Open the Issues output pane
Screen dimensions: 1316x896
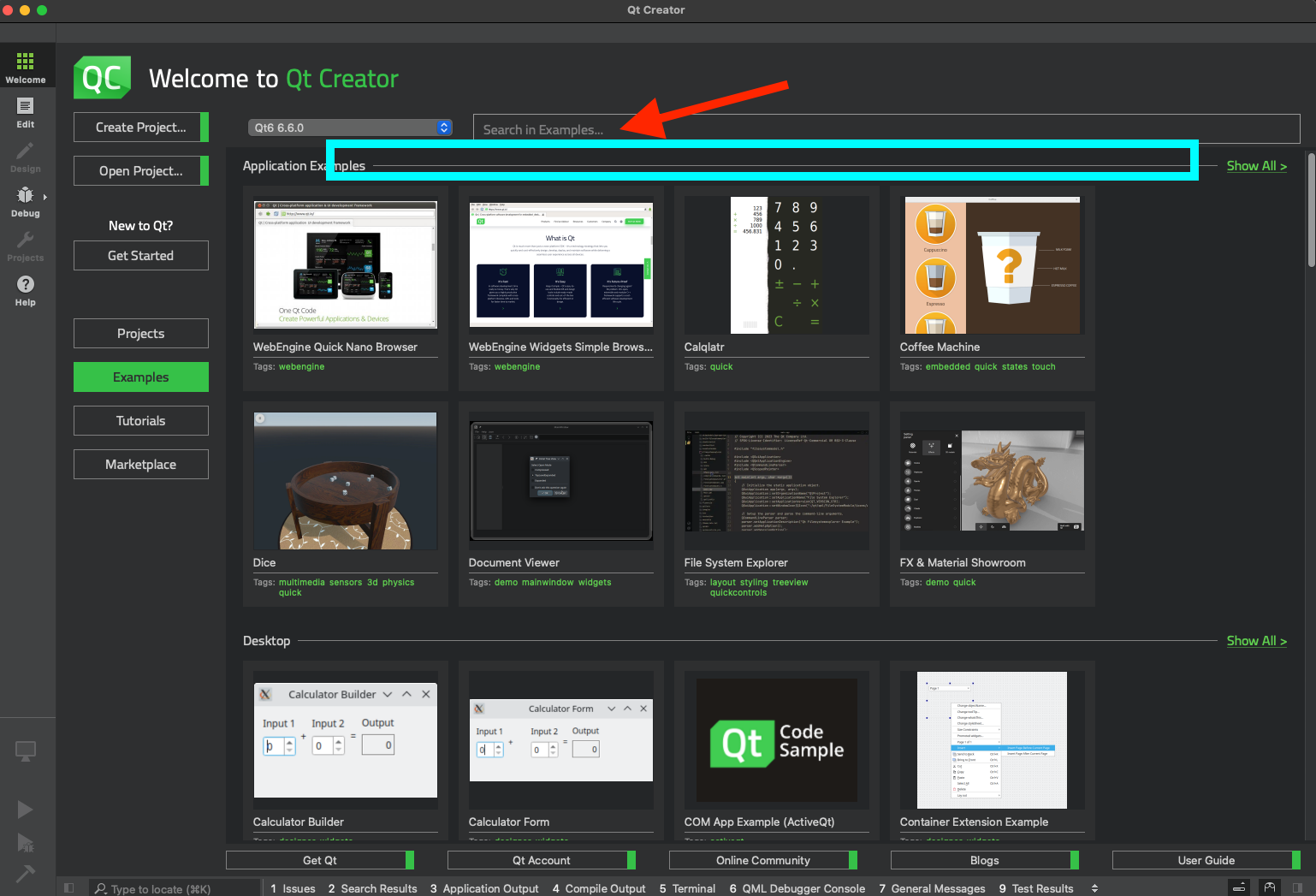[293, 888]
